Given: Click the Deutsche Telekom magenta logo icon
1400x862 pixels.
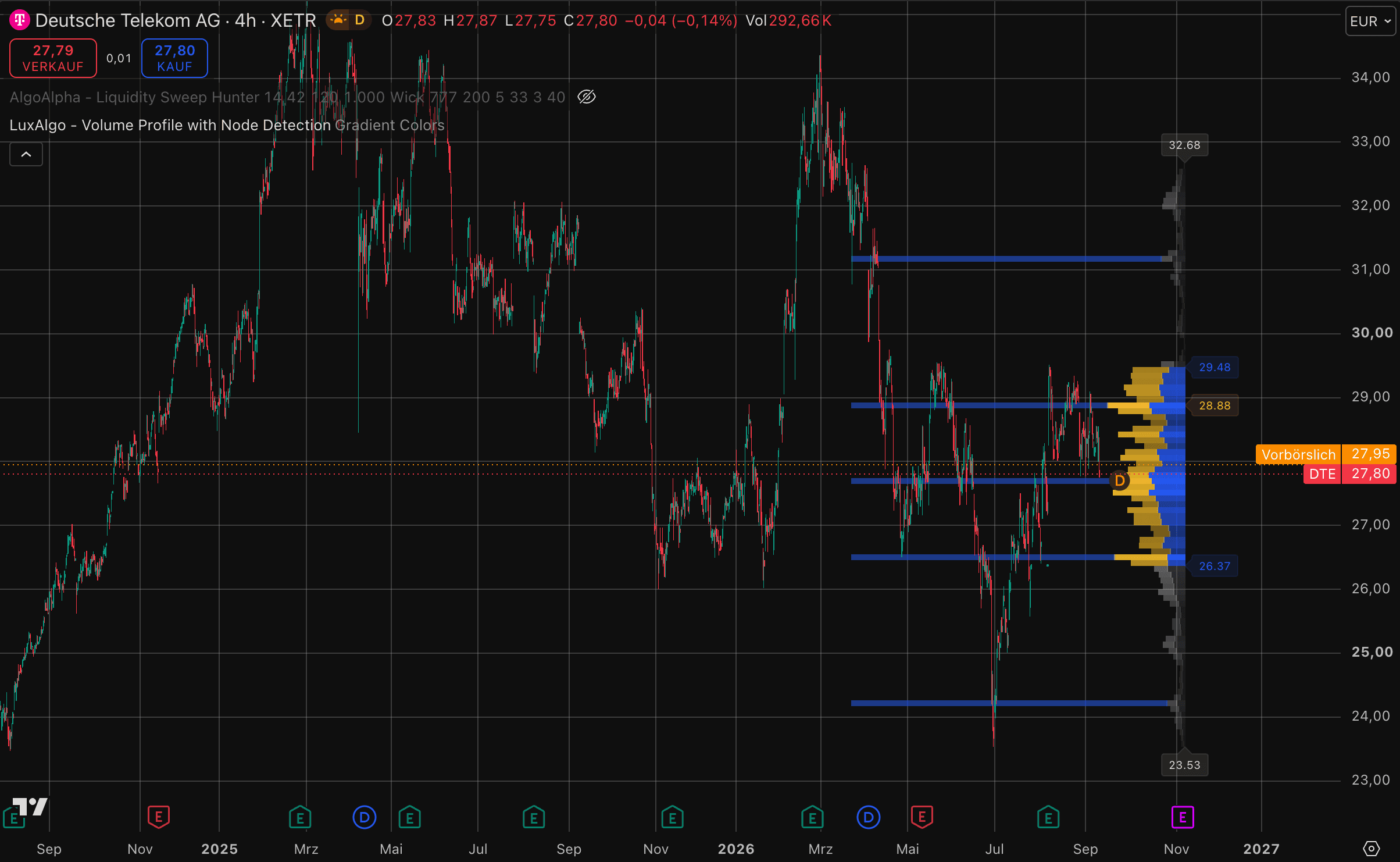Looking at the screenshot, I should (x=19, y=20).
